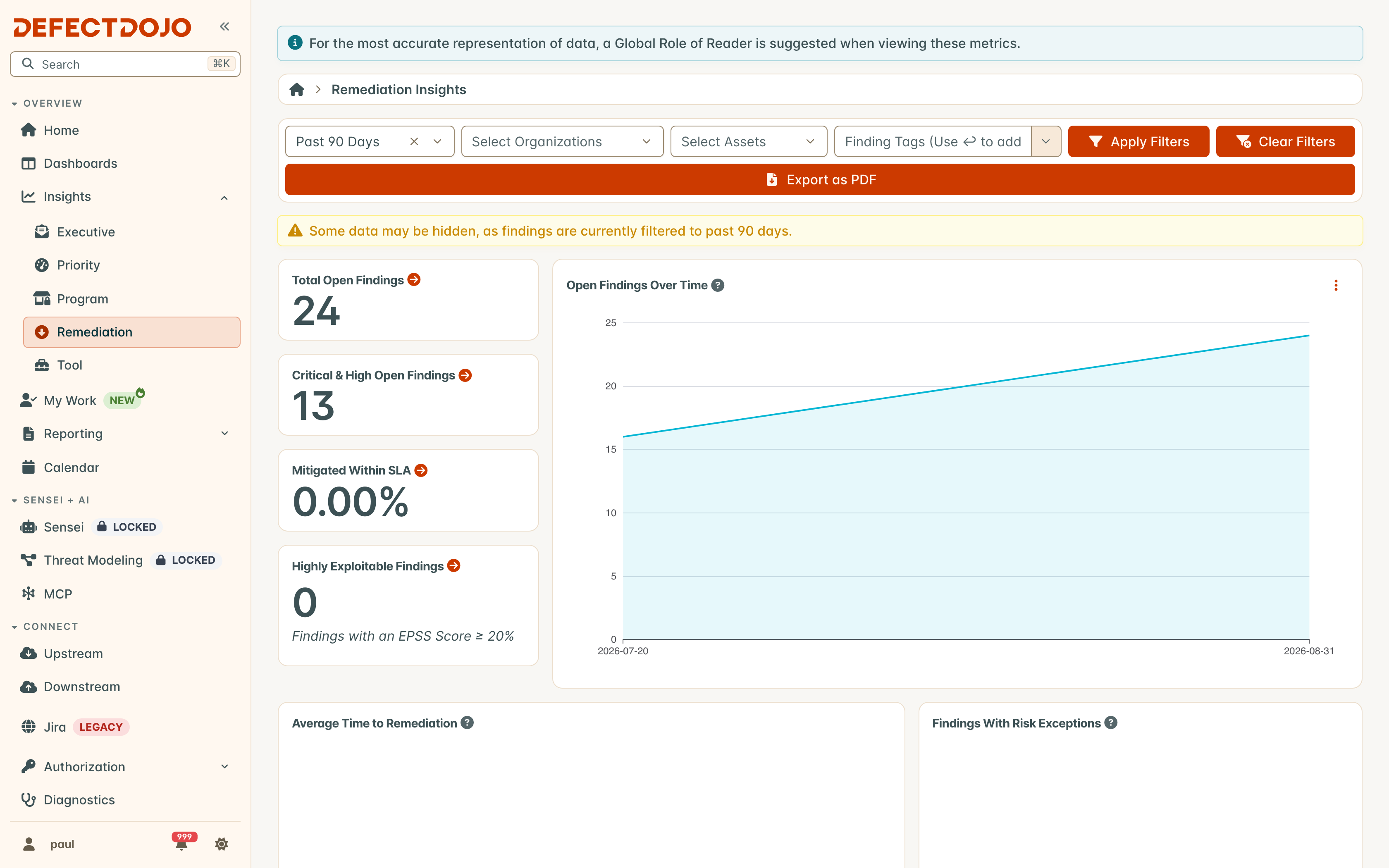Open Highly Exploitable Findings arrow link
This screenshot has width=1389, height=868.
tap(454, 565)
